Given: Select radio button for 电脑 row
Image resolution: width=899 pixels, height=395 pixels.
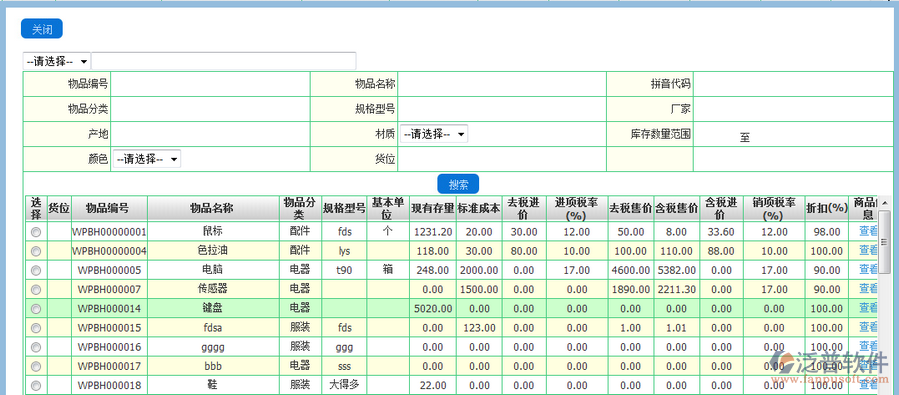Looking at the screenshot, I should coord(36,270).
